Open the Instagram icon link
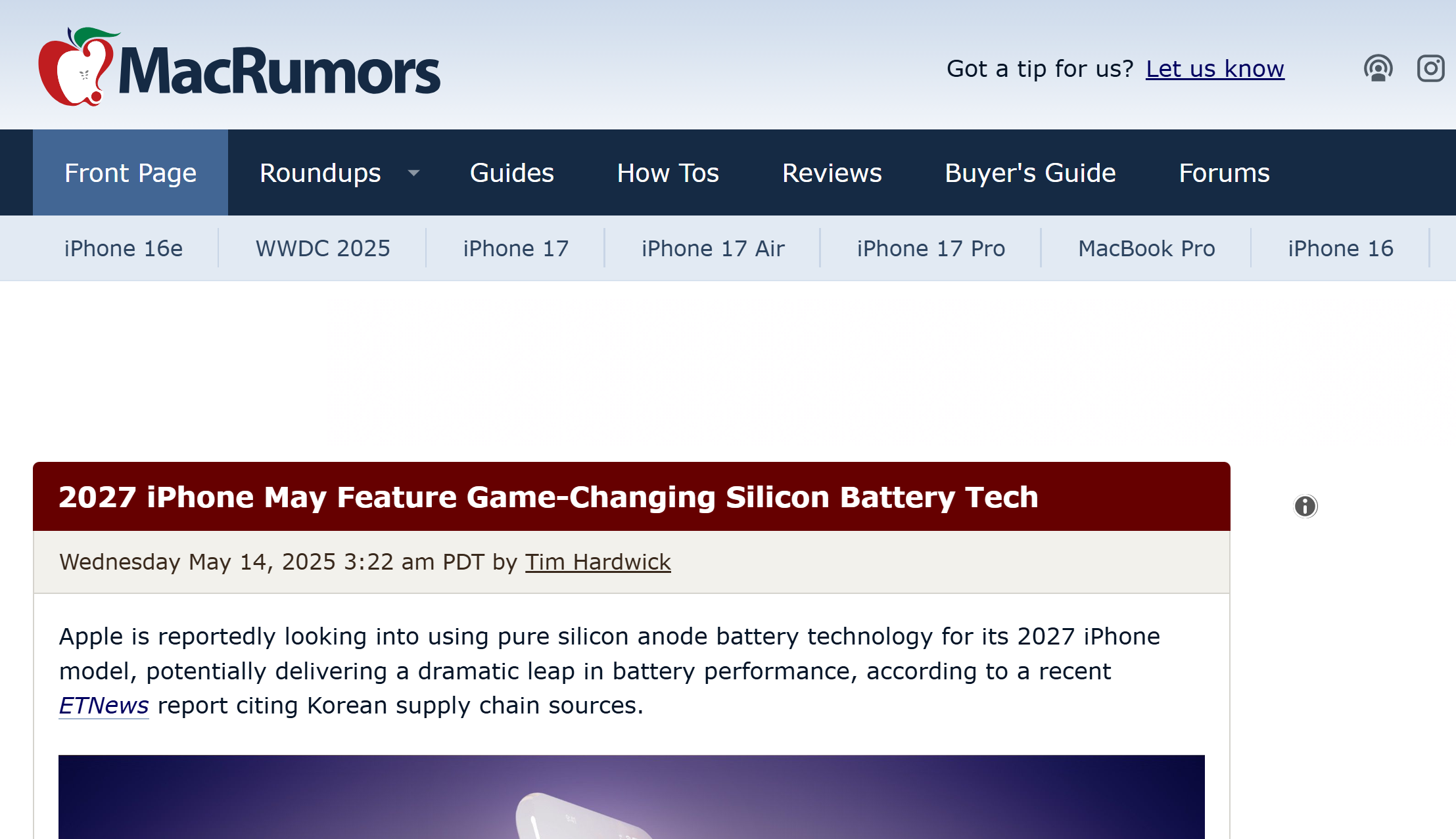This screenshot has height=839, width=1456. pyautogui.click(x=1430, y=68)
